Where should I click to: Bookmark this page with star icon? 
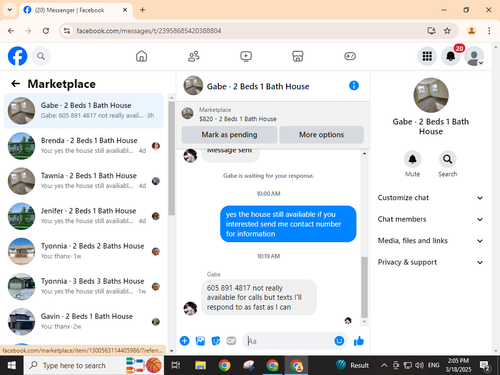coord(447,31)
